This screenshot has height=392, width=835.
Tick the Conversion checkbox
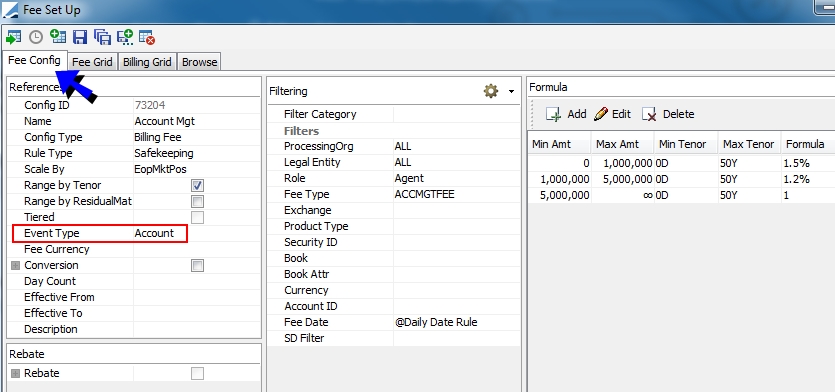[198, 265]
